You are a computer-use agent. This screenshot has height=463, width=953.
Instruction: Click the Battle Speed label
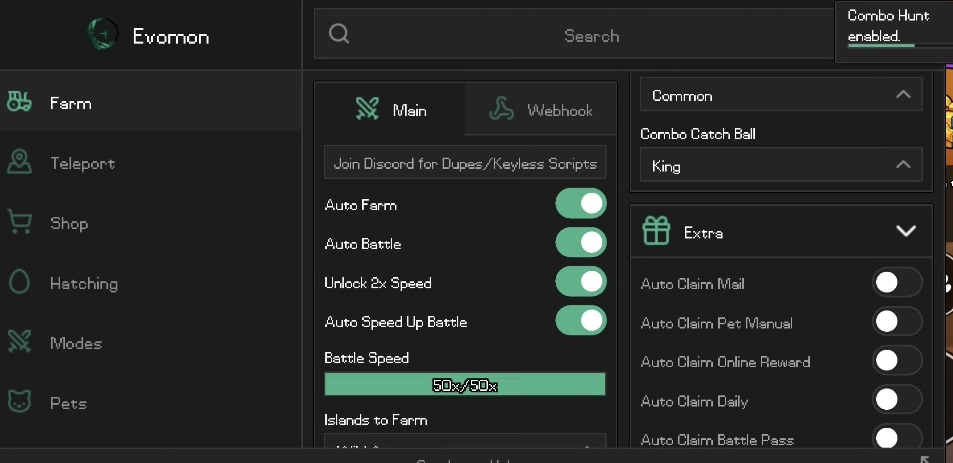(366, 357)
